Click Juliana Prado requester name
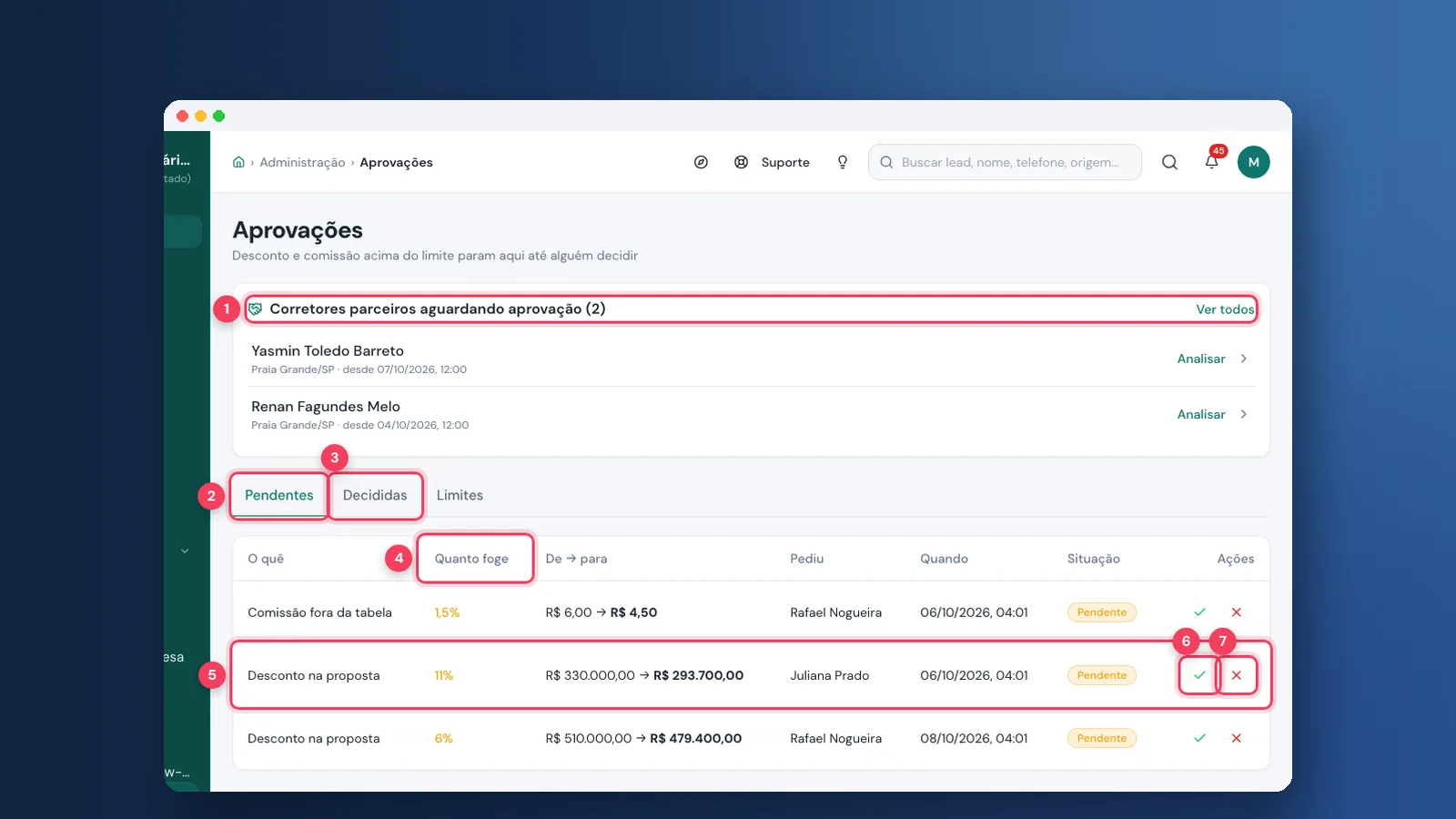 pos(829,675)
